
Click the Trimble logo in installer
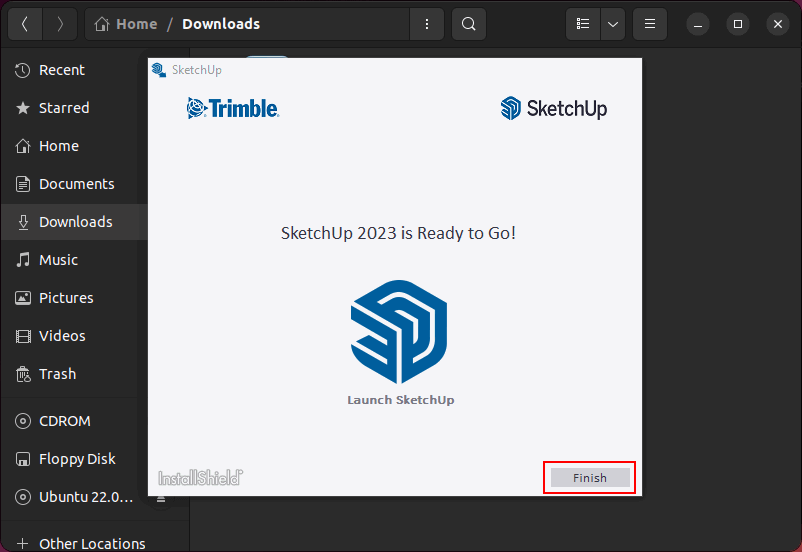pos(233,108)
